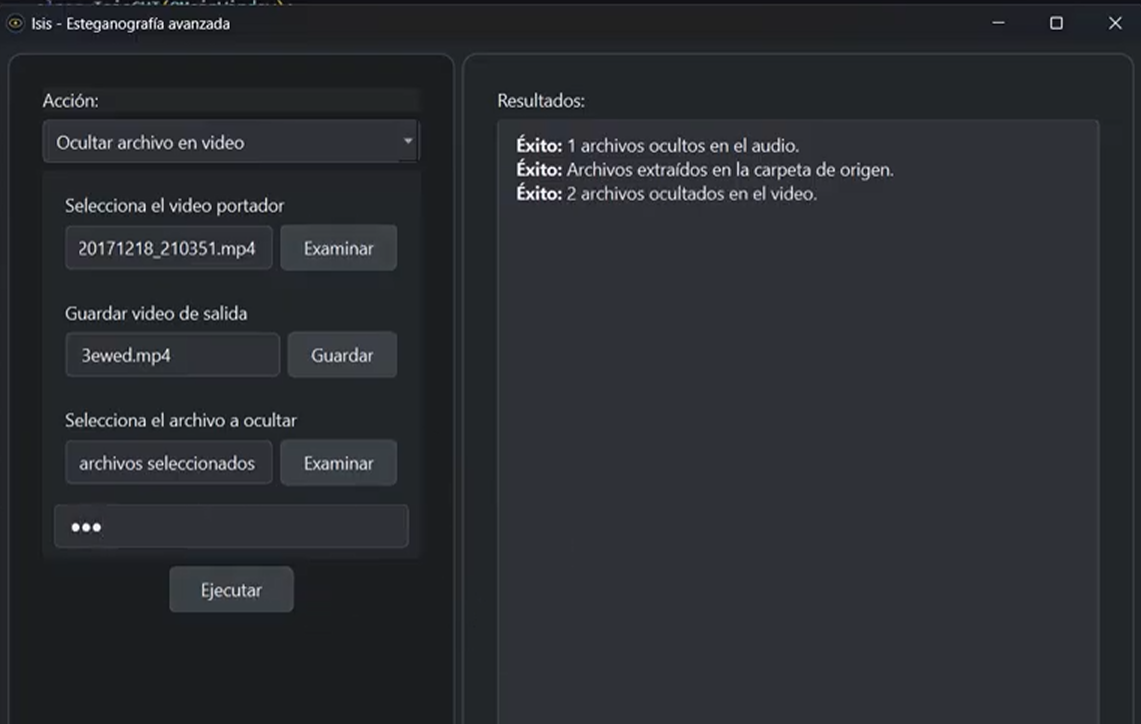Click the 20171218_210351.mp4 filename field

click(168, 247)
